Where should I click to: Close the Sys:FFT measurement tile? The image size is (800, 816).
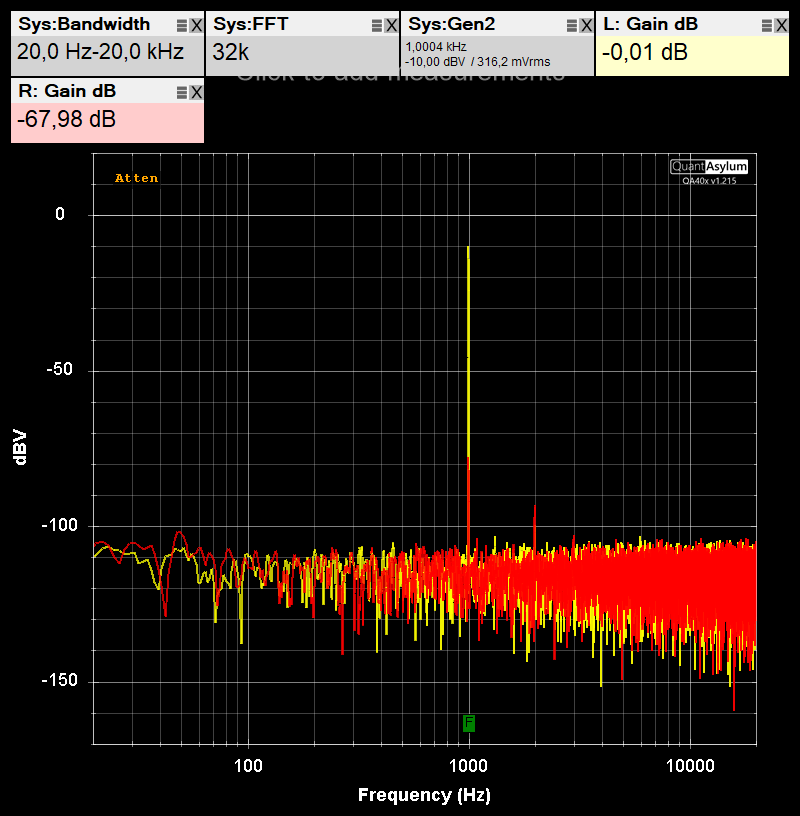point(391,25)
